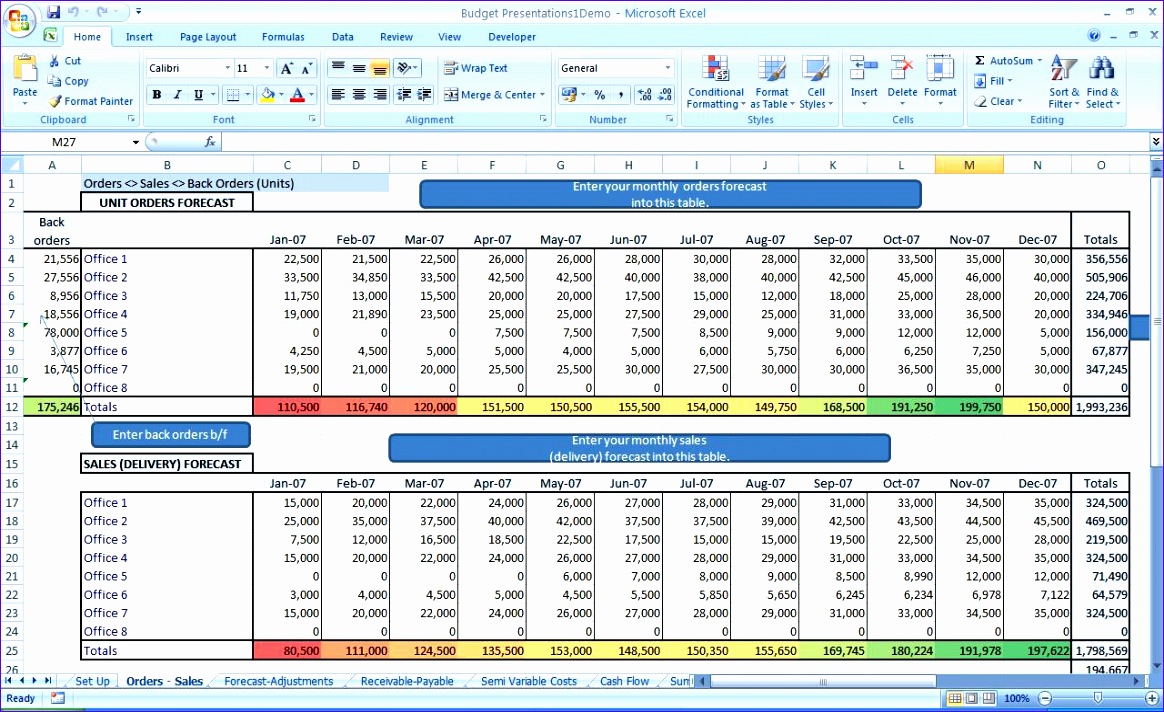Viewport: 1164px width, 712px height.
Task: Click the Enter back orders b/f button
Action: pyautogui.click(x=170, y=434)
